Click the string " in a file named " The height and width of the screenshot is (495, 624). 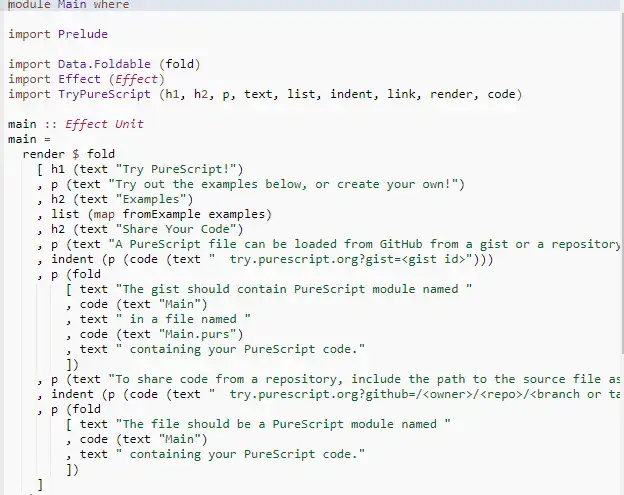183,320
